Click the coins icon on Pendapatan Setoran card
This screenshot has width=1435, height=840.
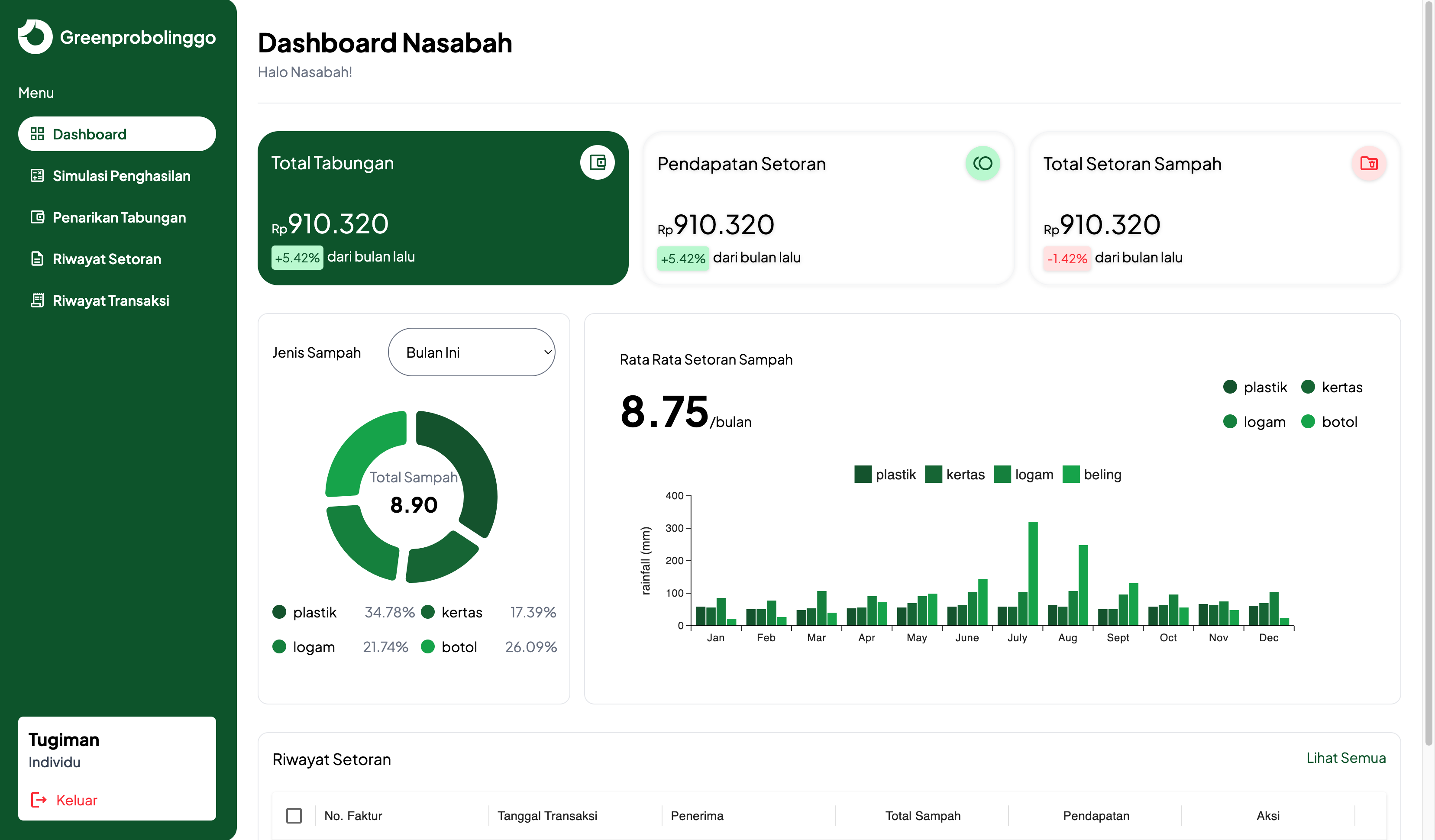[x=983, y=163]
